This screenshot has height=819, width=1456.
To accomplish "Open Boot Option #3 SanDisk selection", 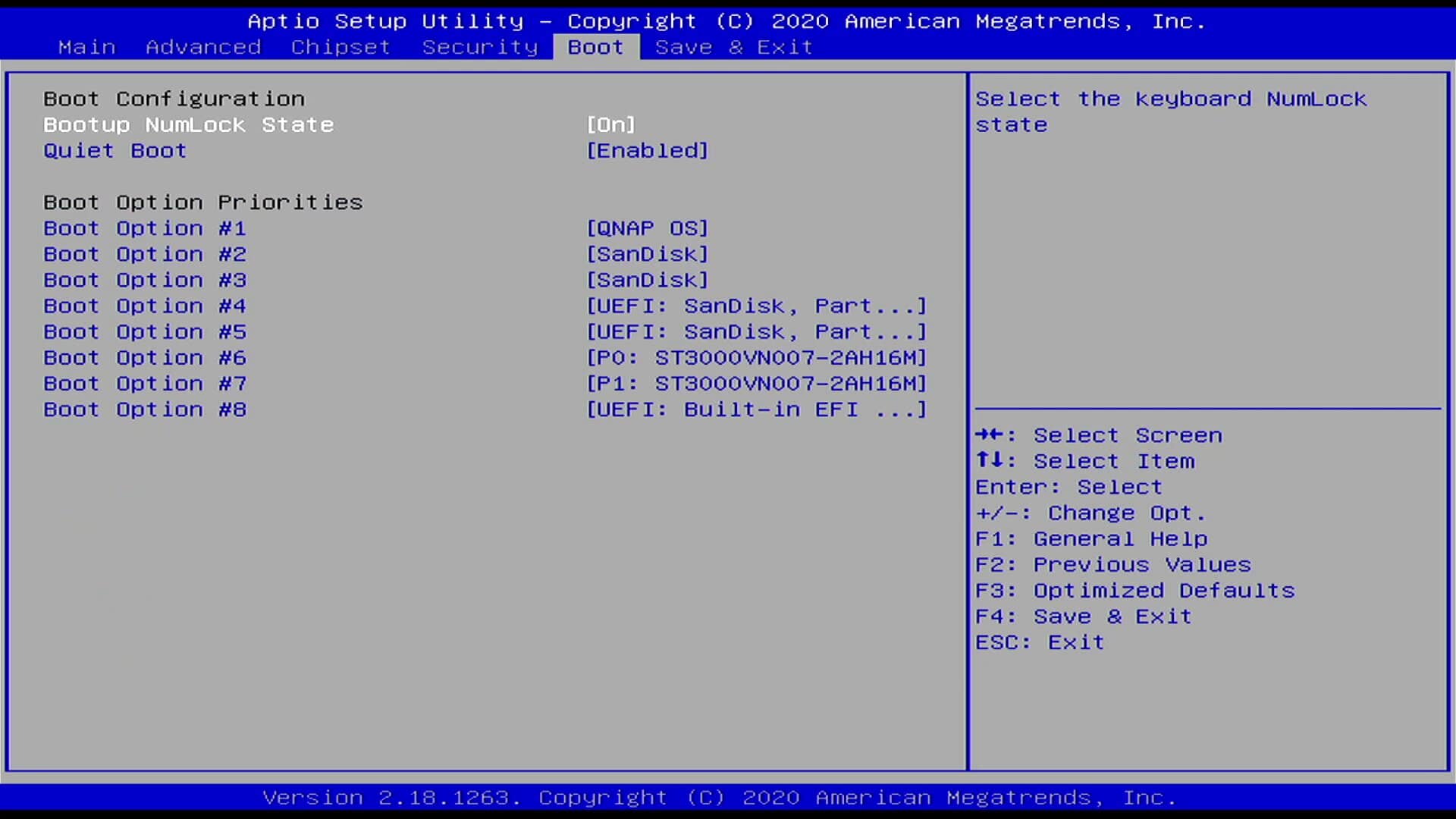I will [x=648, y=280].
